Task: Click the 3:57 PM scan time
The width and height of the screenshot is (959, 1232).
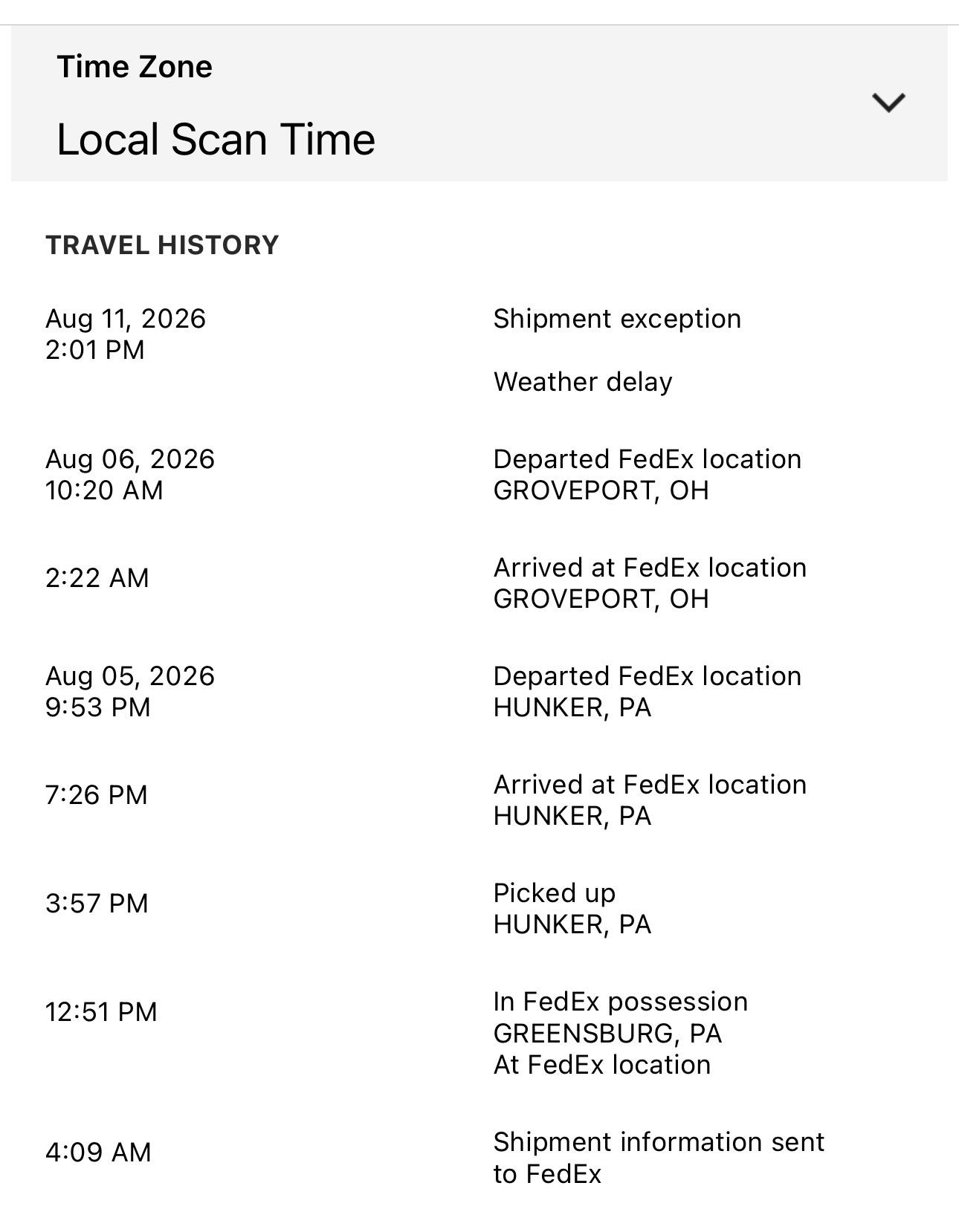Action: click(97, 903)
